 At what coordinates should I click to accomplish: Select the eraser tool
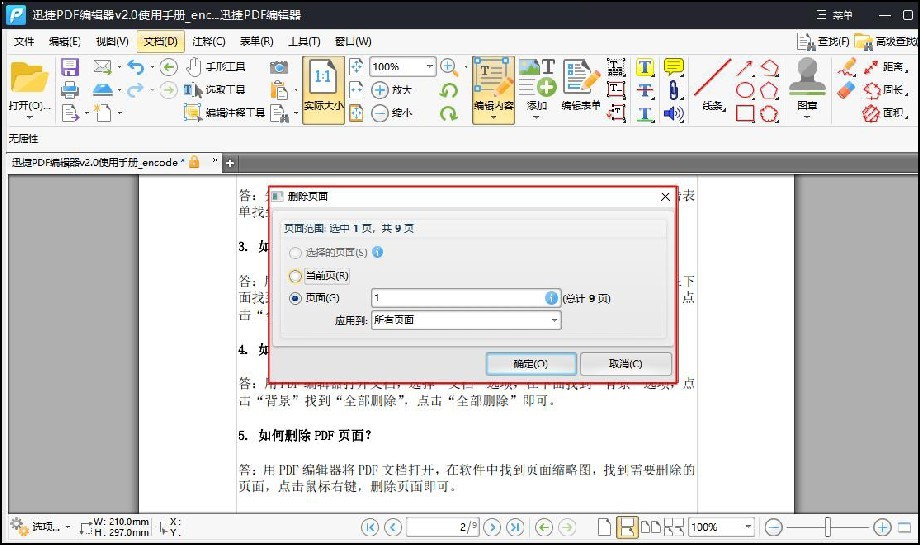coord(846,91)
